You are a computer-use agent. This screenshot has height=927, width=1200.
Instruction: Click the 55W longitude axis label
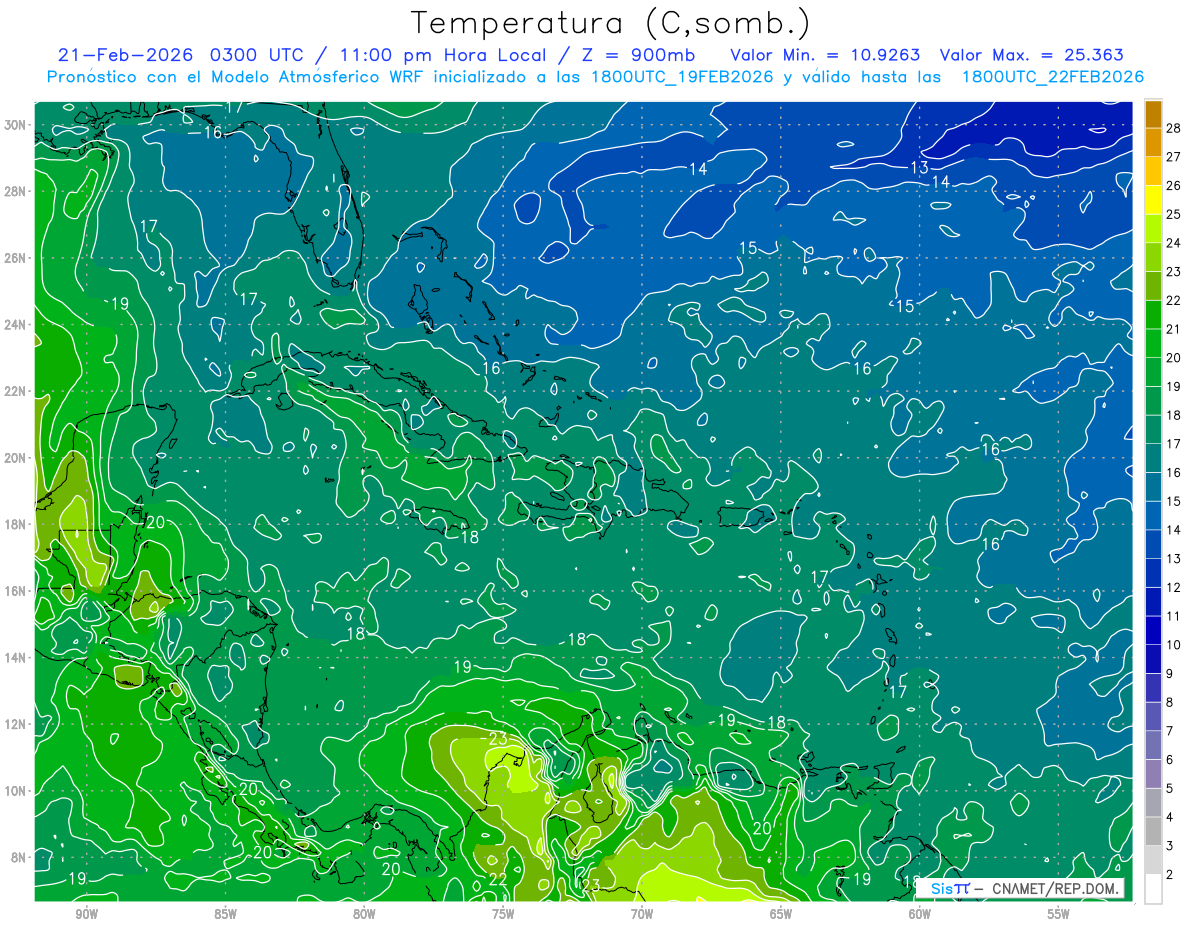click(1059, 913)
